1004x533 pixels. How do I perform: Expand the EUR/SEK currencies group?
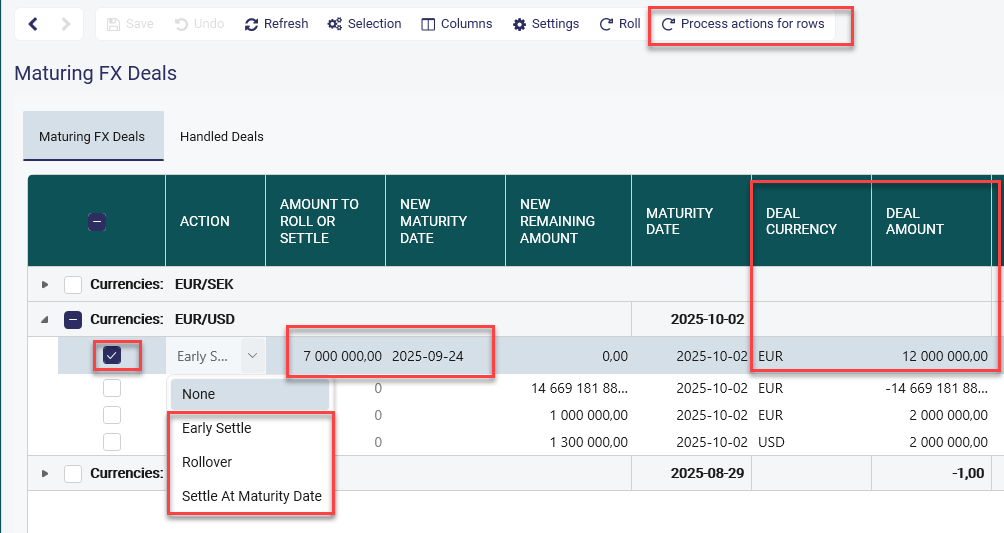pos(44,285)
